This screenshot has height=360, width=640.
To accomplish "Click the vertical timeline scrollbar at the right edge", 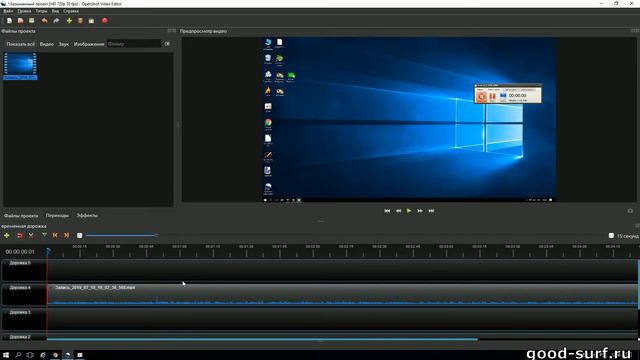I will [x=638, y=284].
